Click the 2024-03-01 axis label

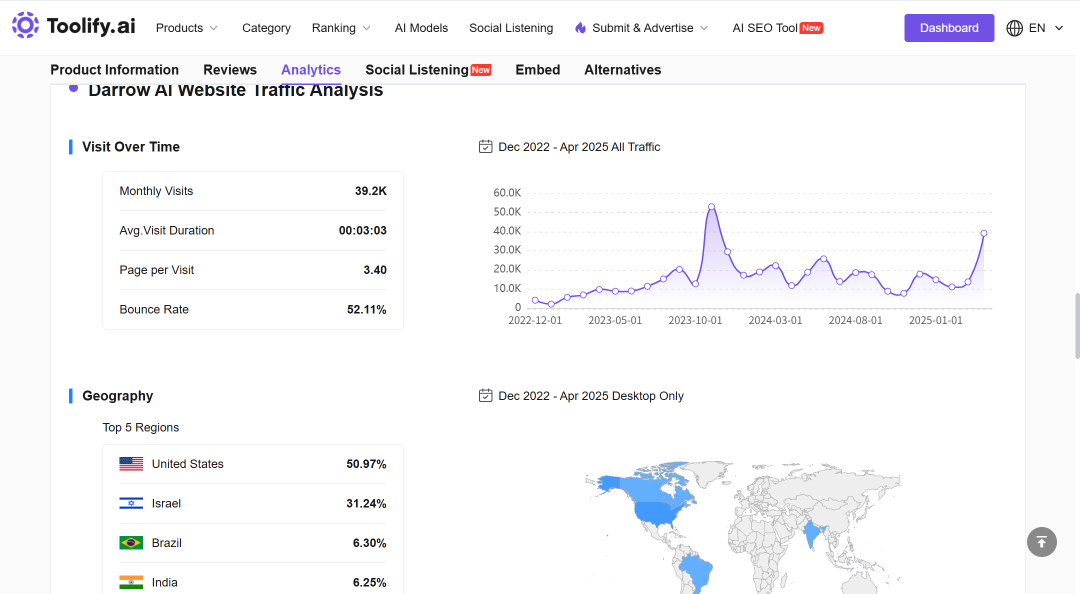point(776,320)
